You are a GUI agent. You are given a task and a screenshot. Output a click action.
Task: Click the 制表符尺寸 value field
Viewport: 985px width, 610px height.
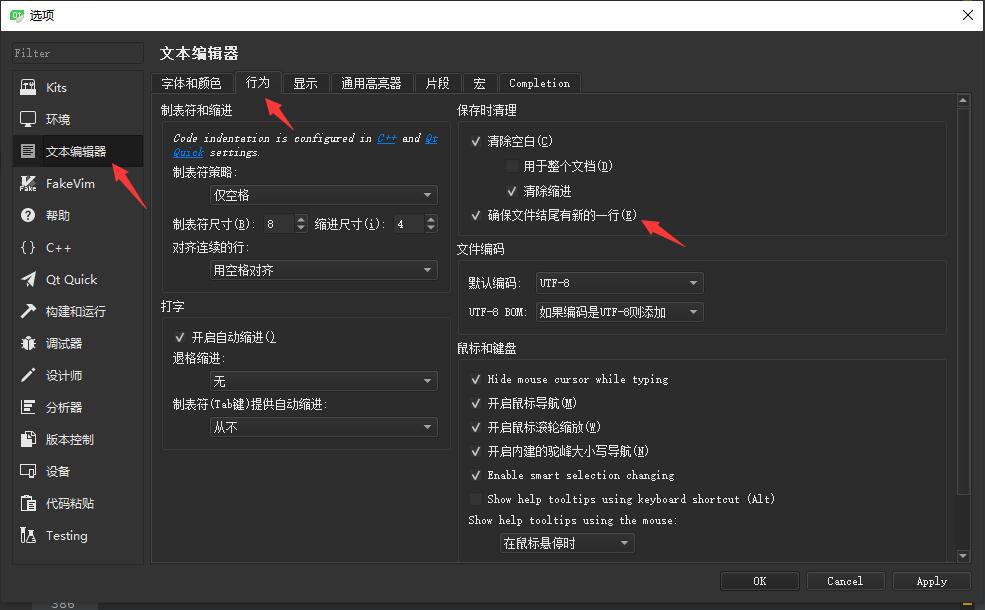point(279,224)
